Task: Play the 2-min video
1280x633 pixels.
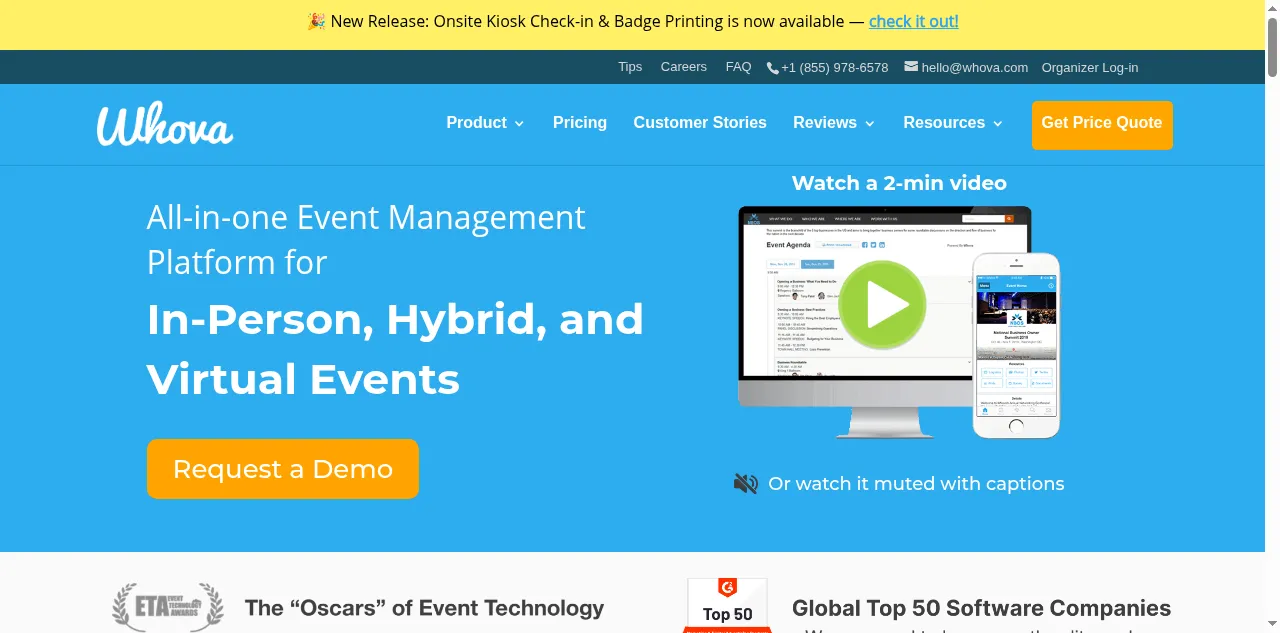Action: point(882,305)
